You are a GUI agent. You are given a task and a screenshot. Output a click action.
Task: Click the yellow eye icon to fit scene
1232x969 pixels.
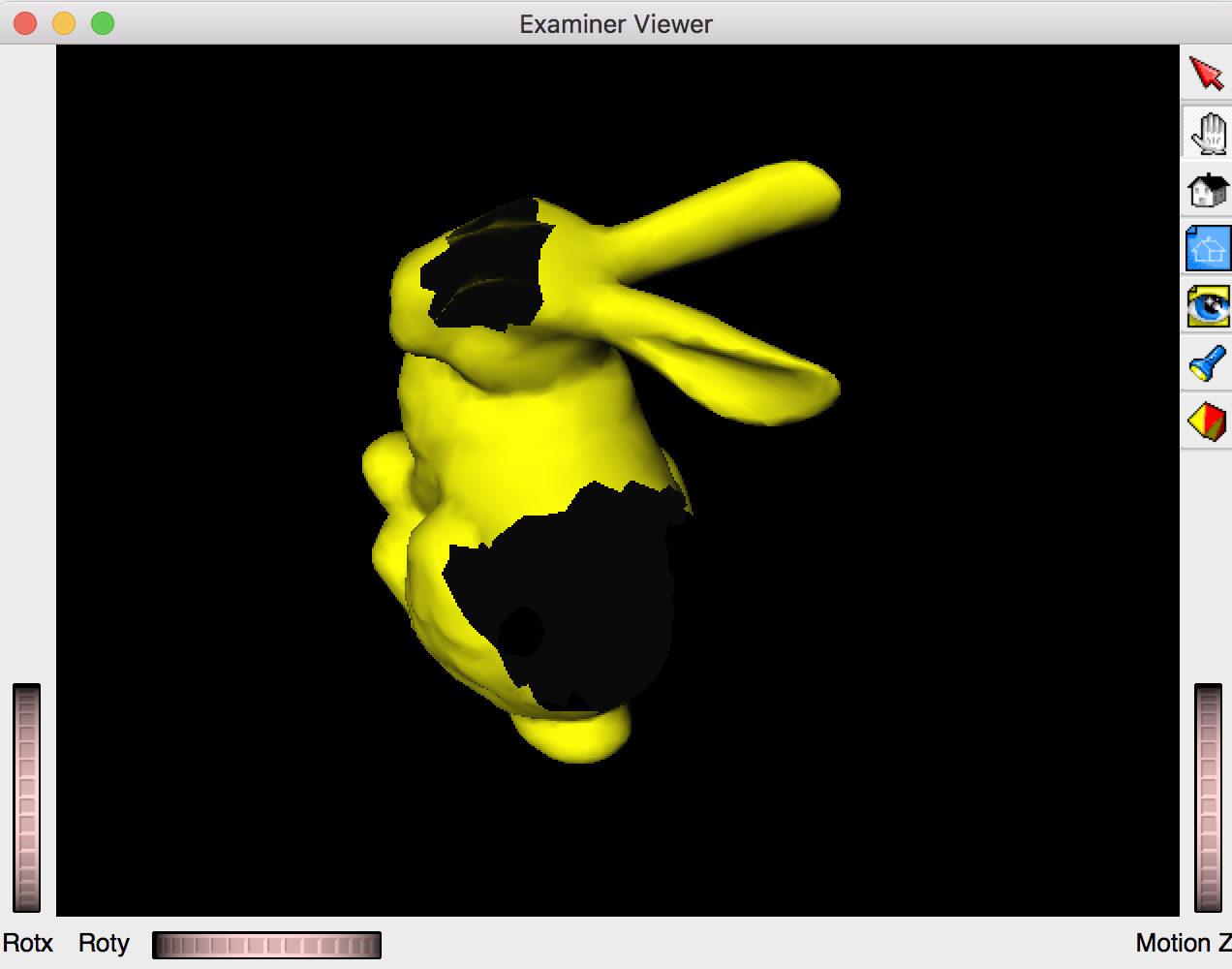1206,304
